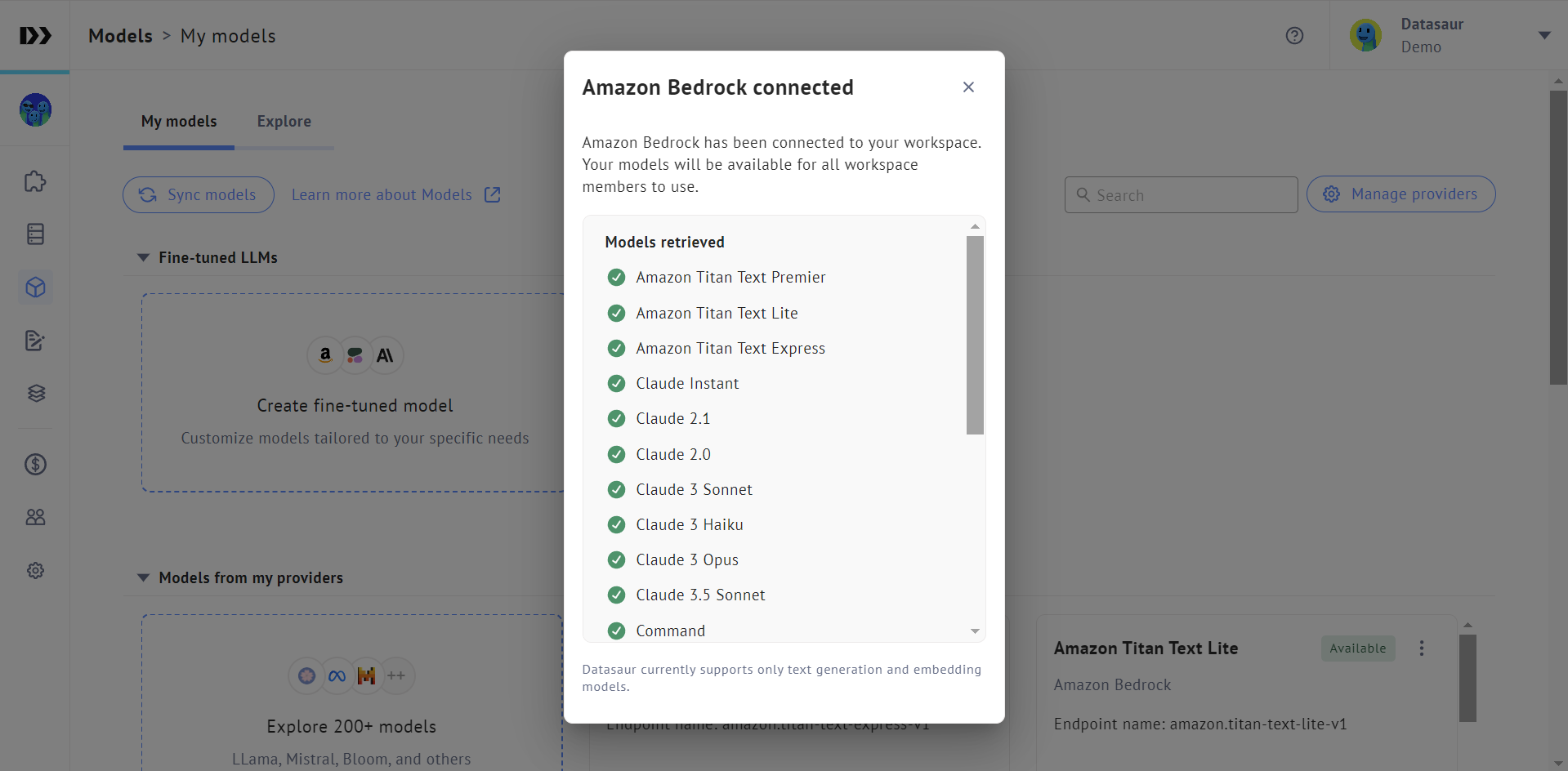Screen dimensions: 1568x771
Task: Open Amazon Titan Text Lite options menu
Action: coord(1421,648)
